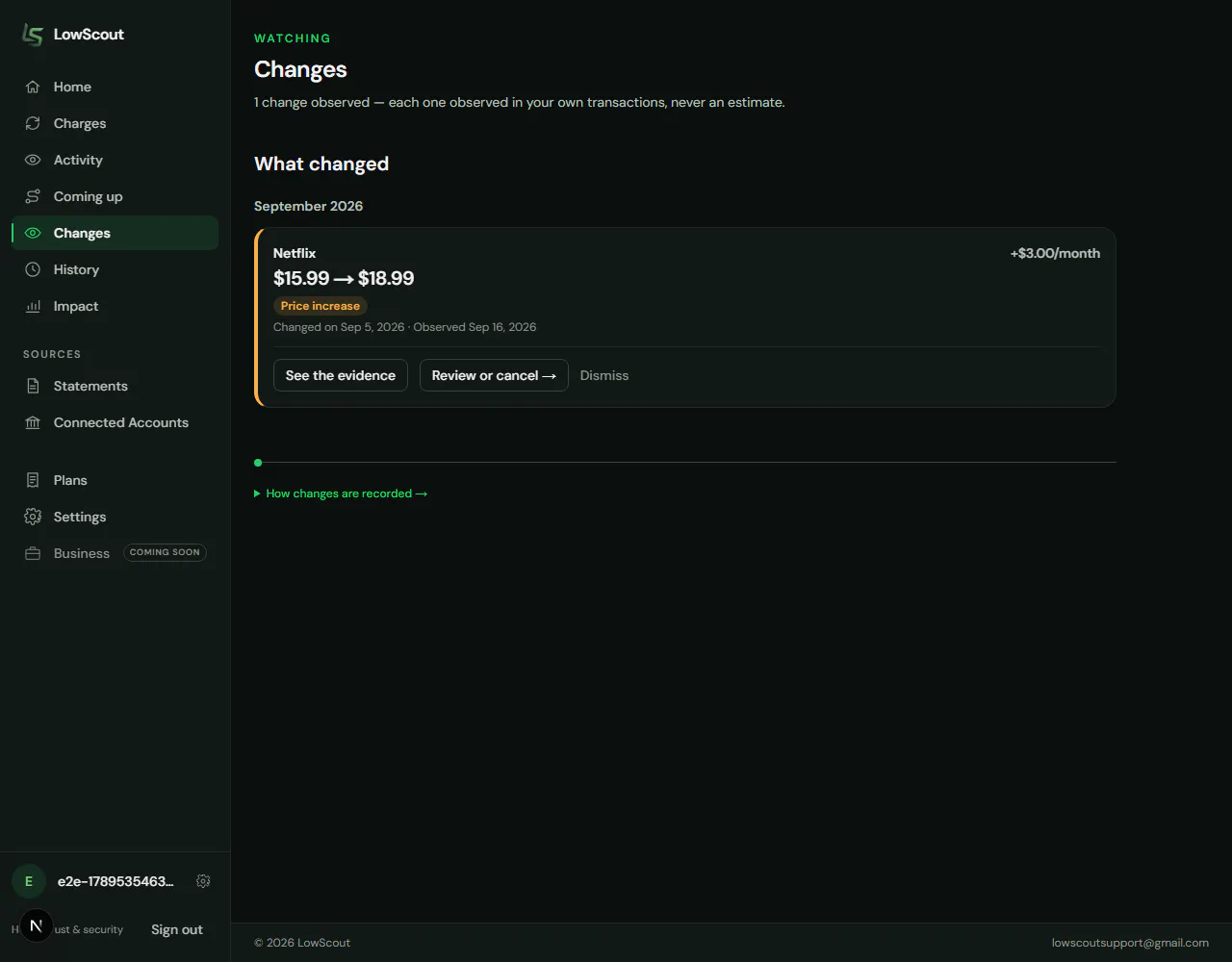1232x962 pixels.
Task: Open the History label in sidebar
Action: click(76, 269)
